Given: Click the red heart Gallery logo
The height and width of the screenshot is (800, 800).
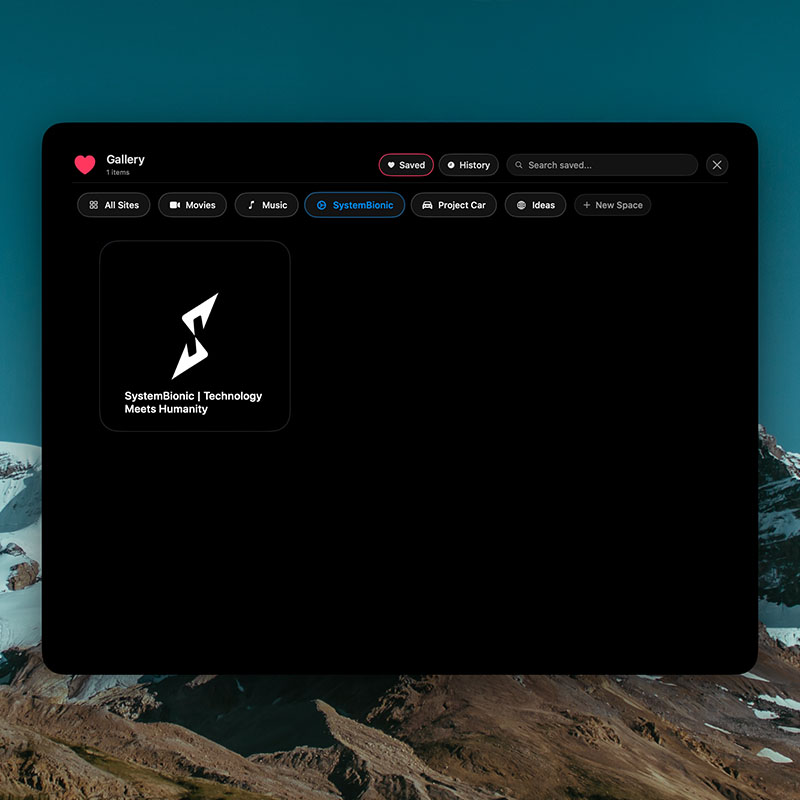Looking at the screenshot, I should pyautogui.click(x=85, y=165).
